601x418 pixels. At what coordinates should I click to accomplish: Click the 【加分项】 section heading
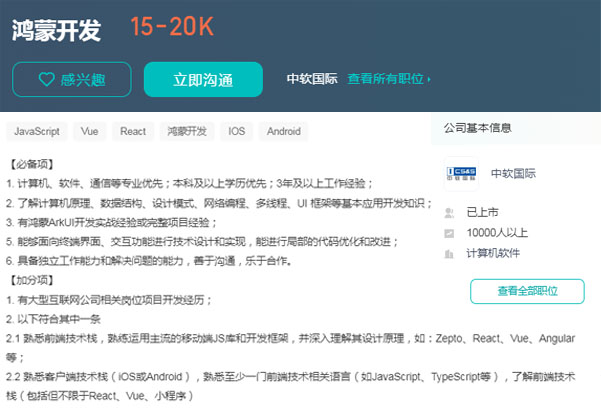[x=32, y=280]
